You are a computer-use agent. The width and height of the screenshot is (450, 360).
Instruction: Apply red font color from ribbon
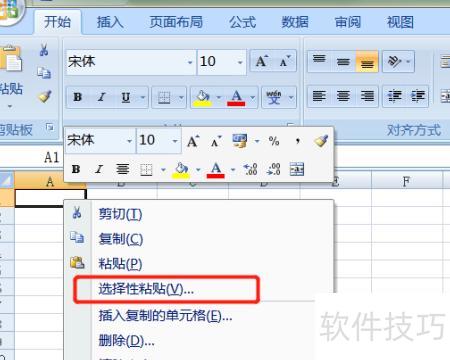[236, 98]
